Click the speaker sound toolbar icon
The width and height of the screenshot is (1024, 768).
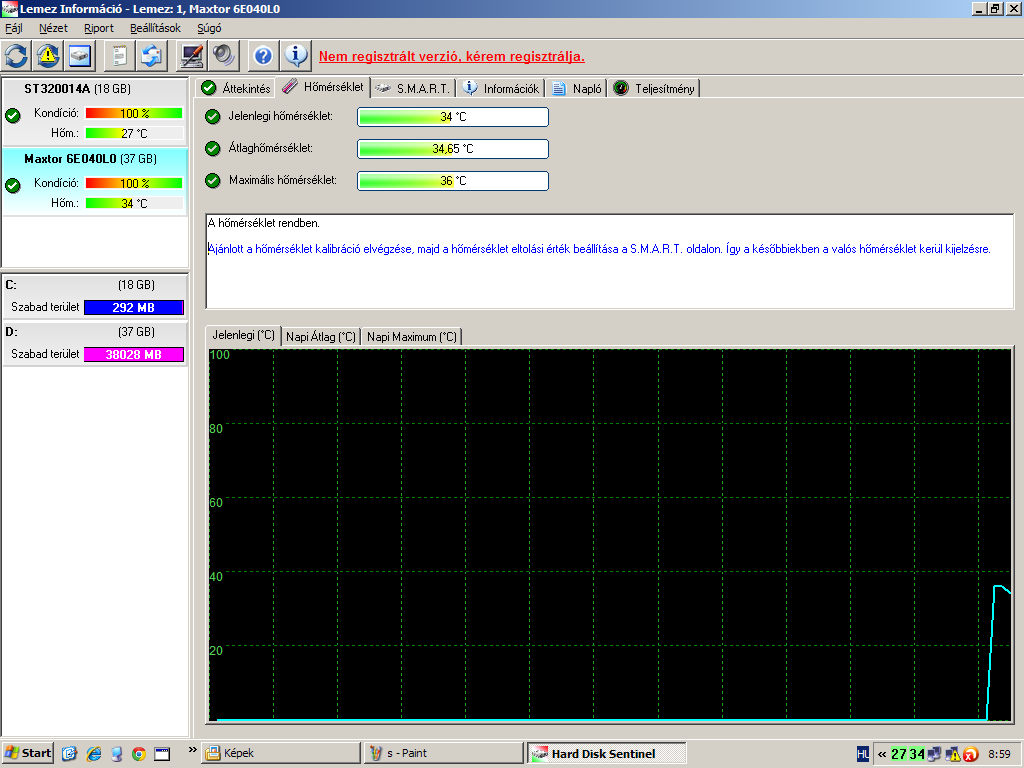[222, 56]
